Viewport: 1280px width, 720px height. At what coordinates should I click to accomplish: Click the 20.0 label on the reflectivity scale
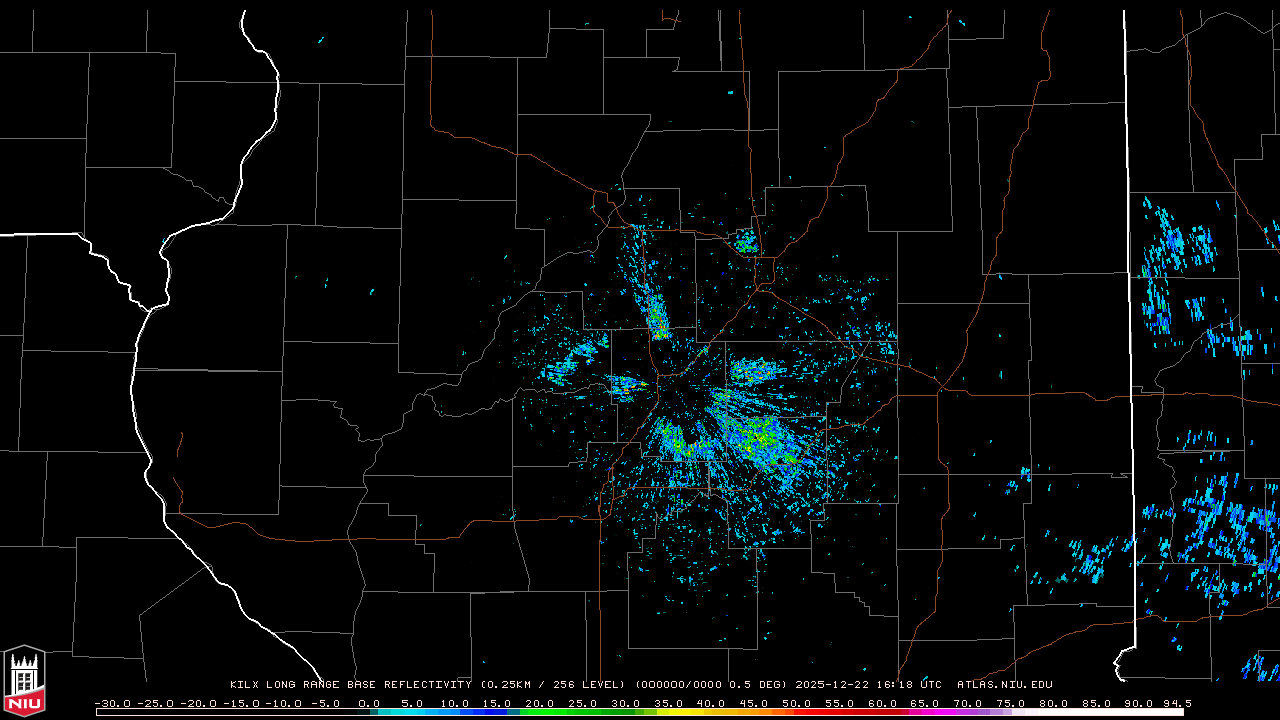(540, 703)
